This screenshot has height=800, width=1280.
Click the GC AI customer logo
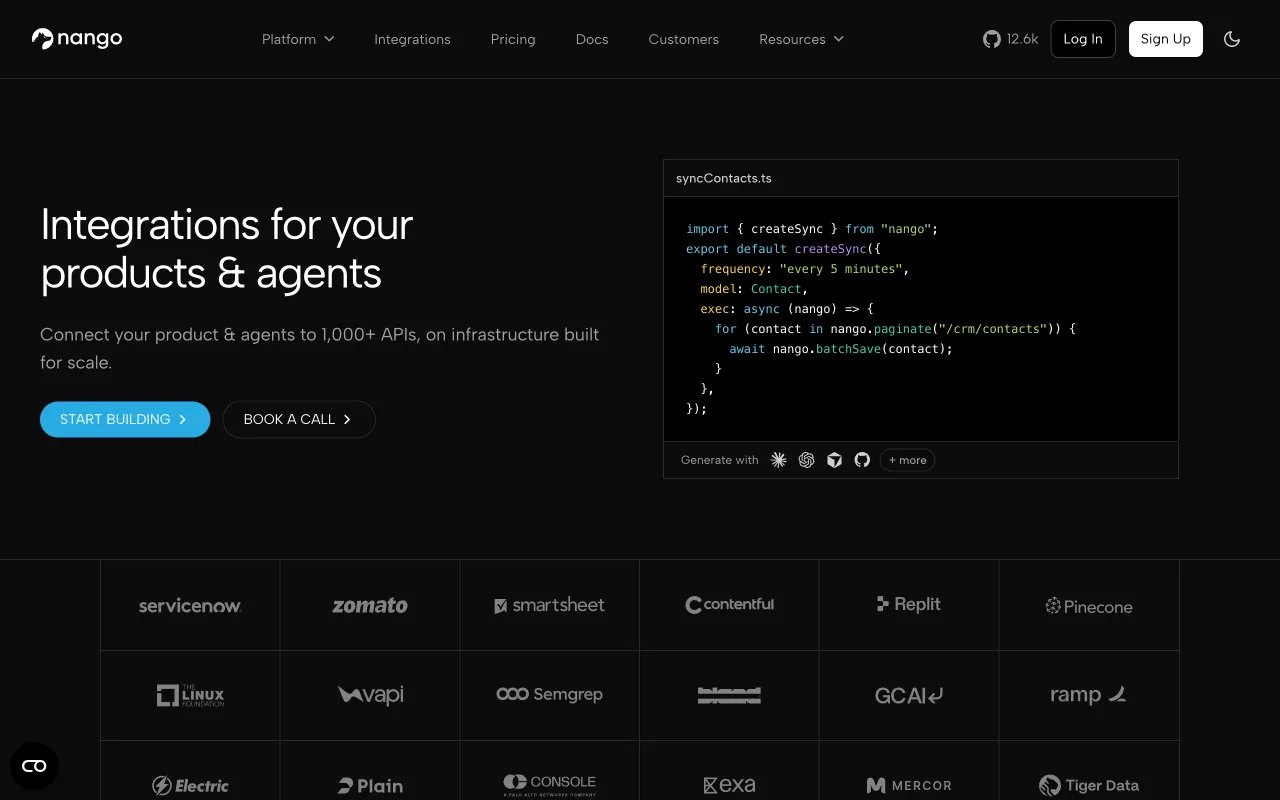coord(909,695)
